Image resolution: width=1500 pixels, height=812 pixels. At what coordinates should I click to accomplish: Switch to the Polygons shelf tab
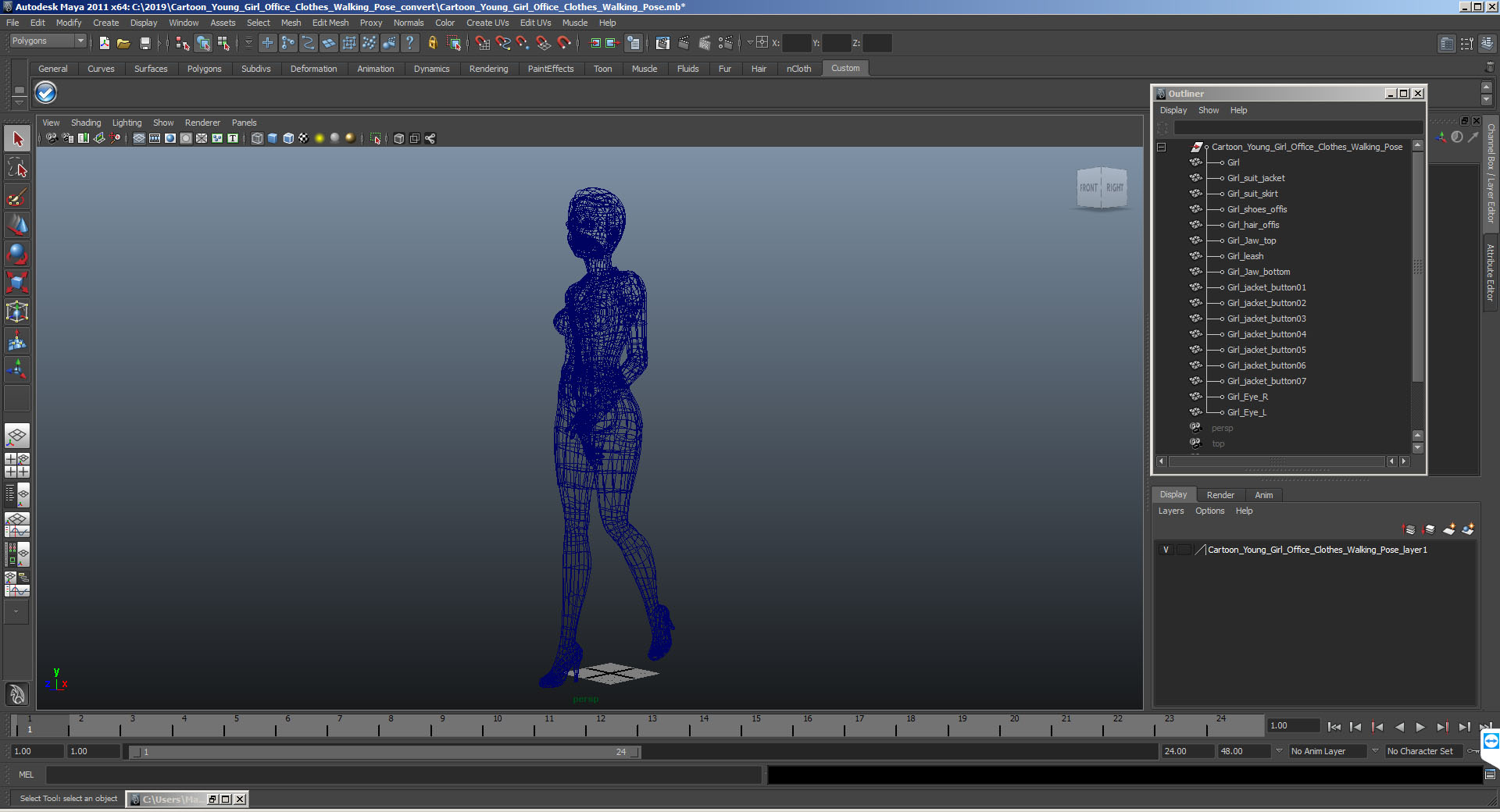pyautogui.click(x=204, y=69)
